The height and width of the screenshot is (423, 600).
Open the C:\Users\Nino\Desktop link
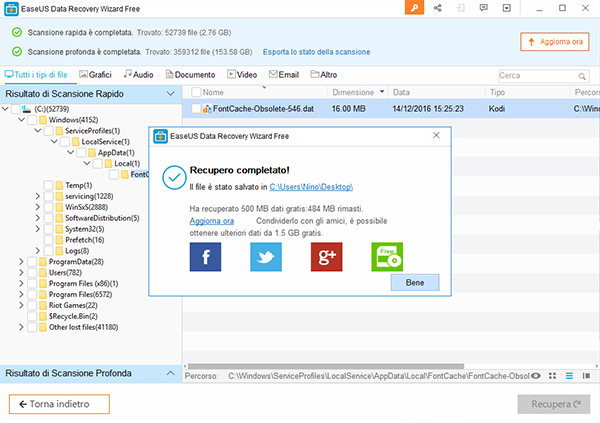(311, 187)
